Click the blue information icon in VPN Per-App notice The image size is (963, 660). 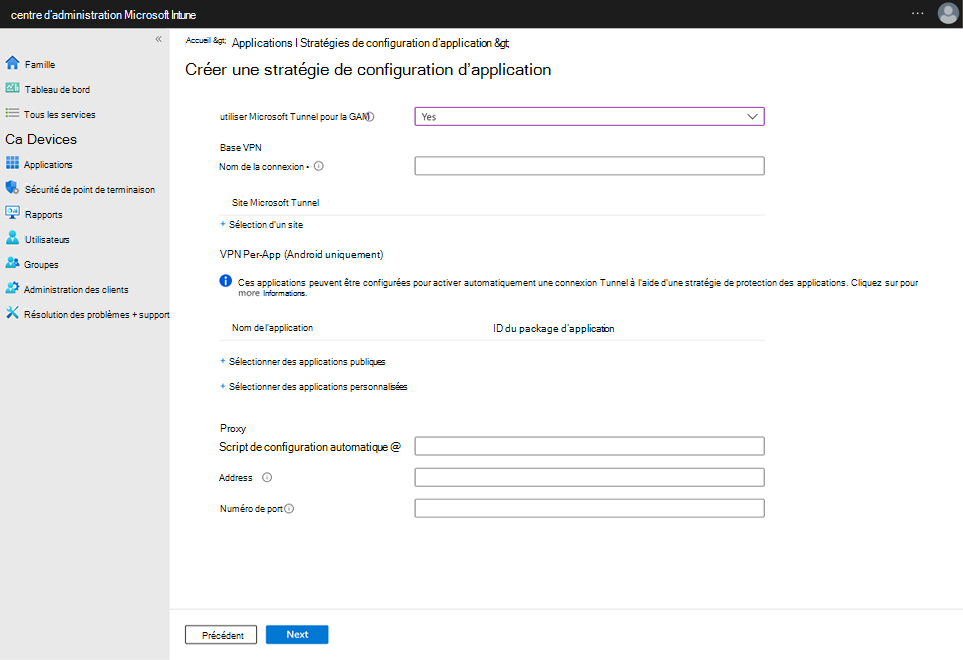point(225,281)
